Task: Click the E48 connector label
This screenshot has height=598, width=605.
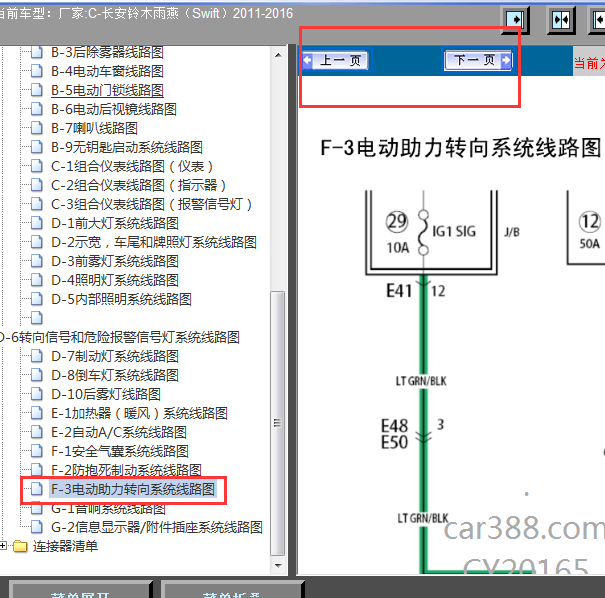Action: [394, 426]
